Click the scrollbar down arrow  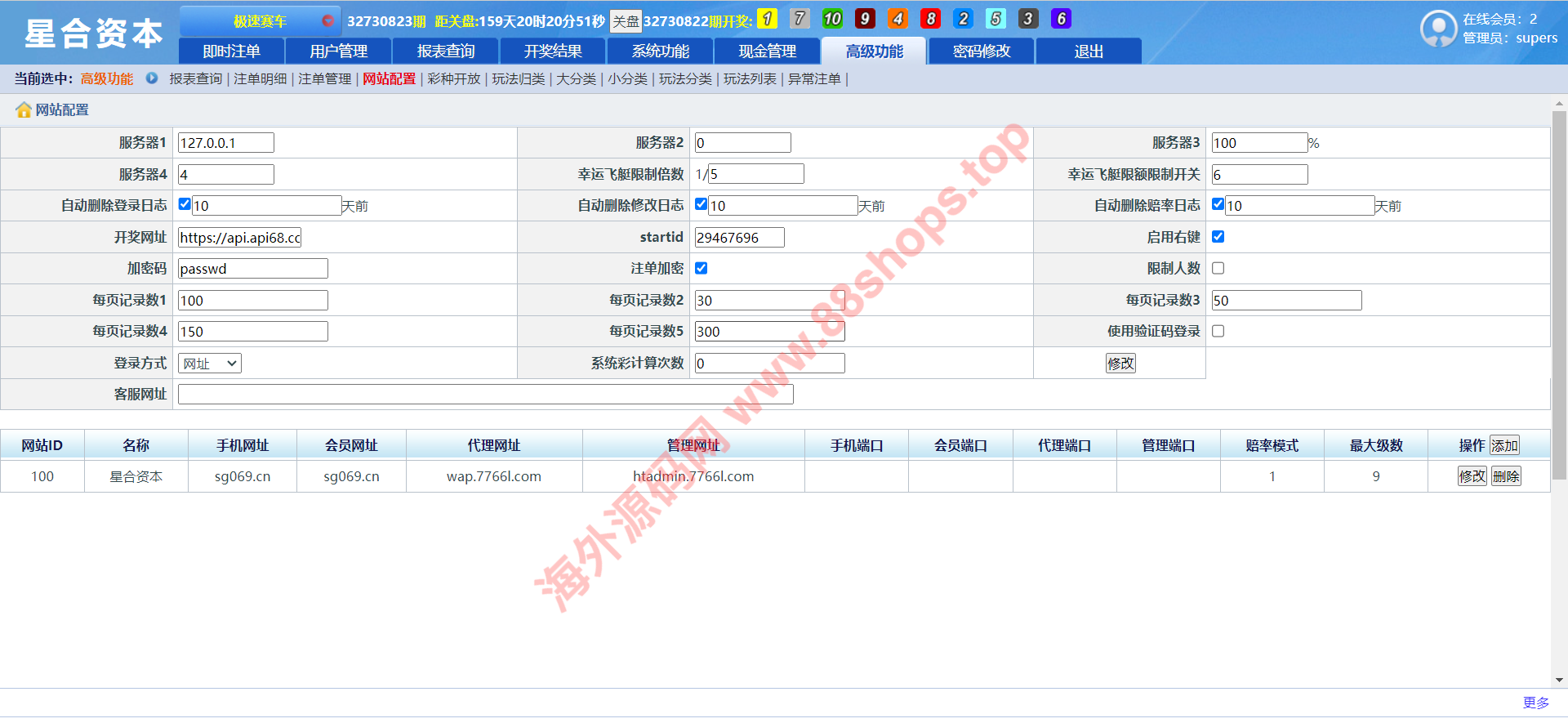point(1559,680)
